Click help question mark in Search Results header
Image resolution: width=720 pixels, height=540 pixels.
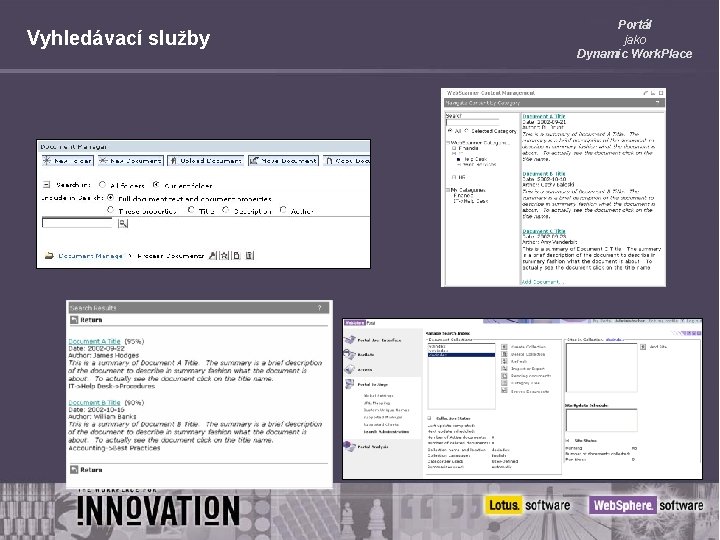coord(320,308)
